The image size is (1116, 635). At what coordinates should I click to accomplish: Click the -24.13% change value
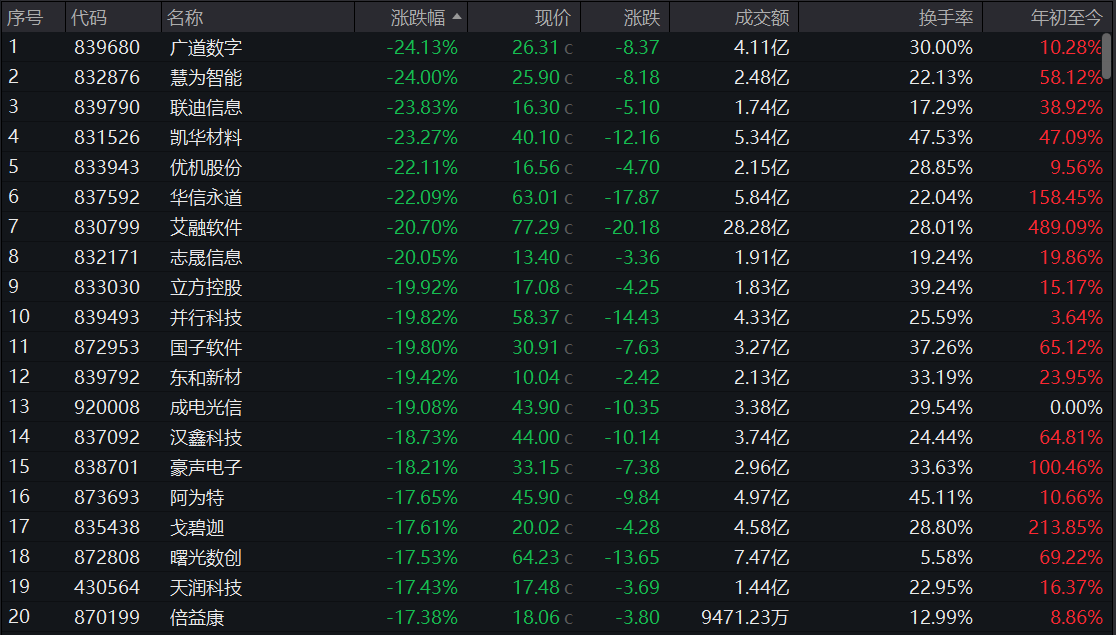coord(422,48)
